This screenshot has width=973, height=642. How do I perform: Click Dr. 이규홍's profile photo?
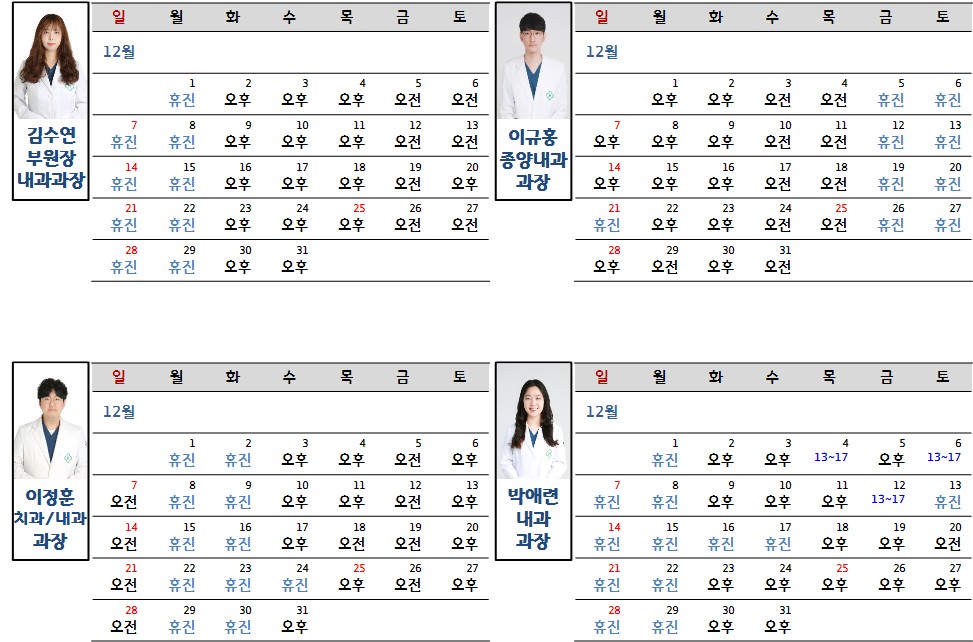(533, 65)
